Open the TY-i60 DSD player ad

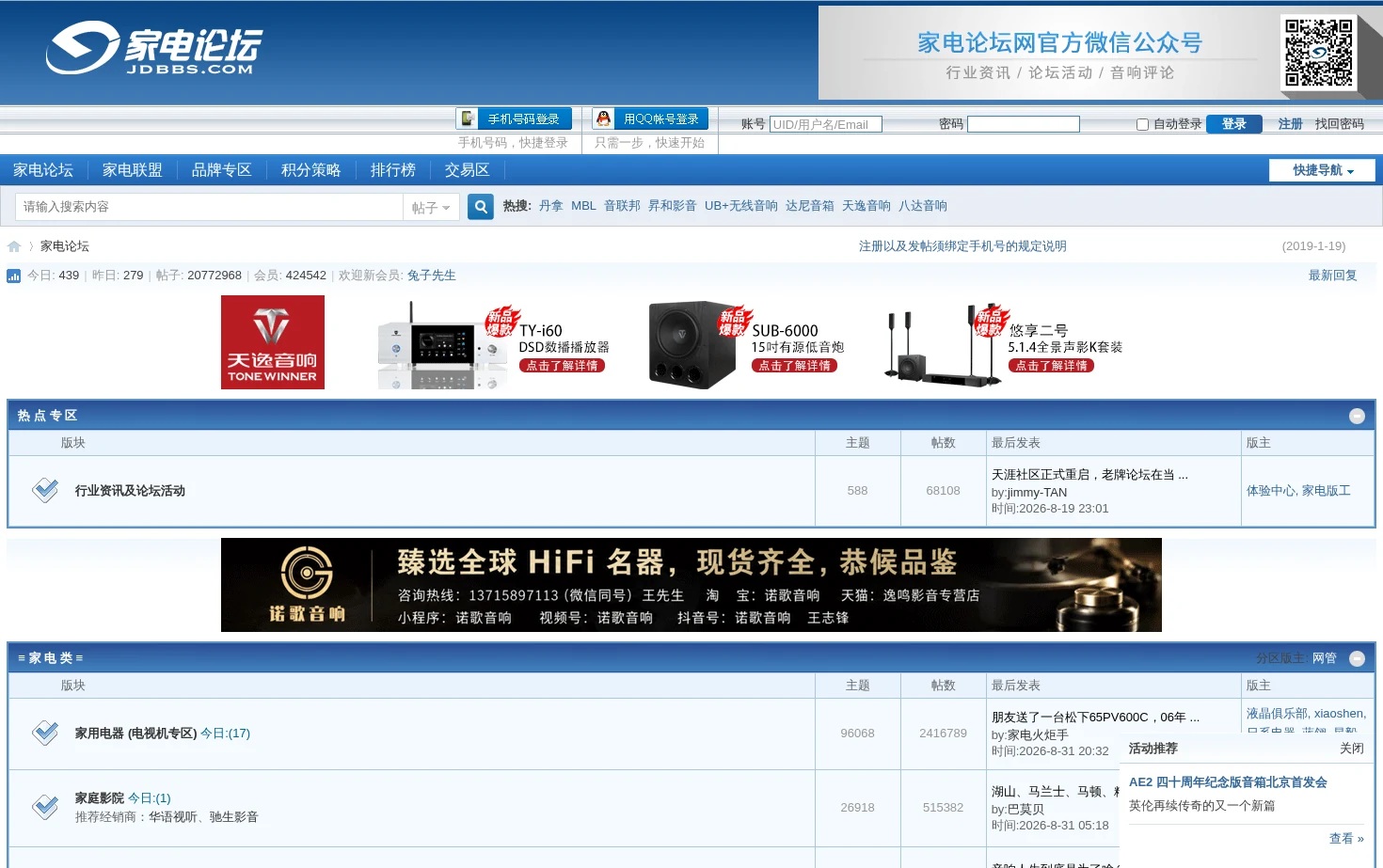pyautogui.click(x=494, y=345)
